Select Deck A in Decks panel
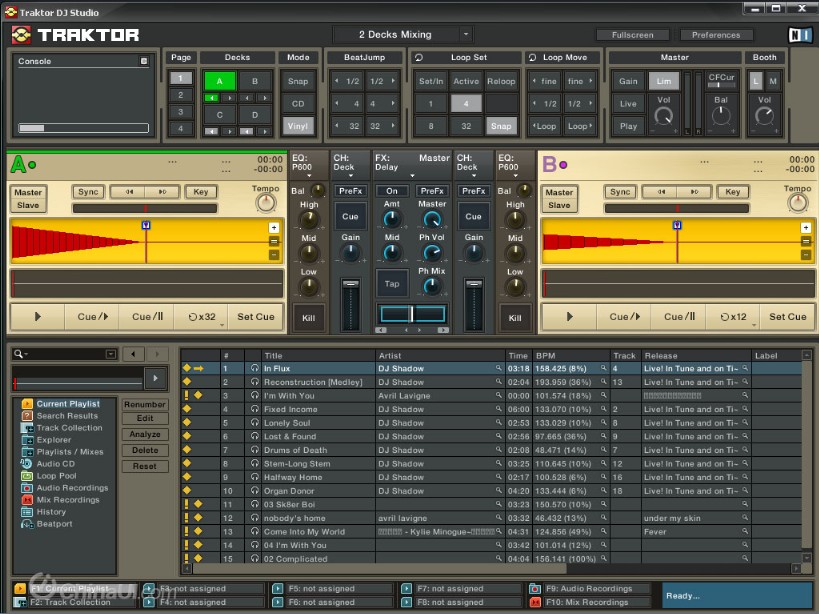 [219, 81]
